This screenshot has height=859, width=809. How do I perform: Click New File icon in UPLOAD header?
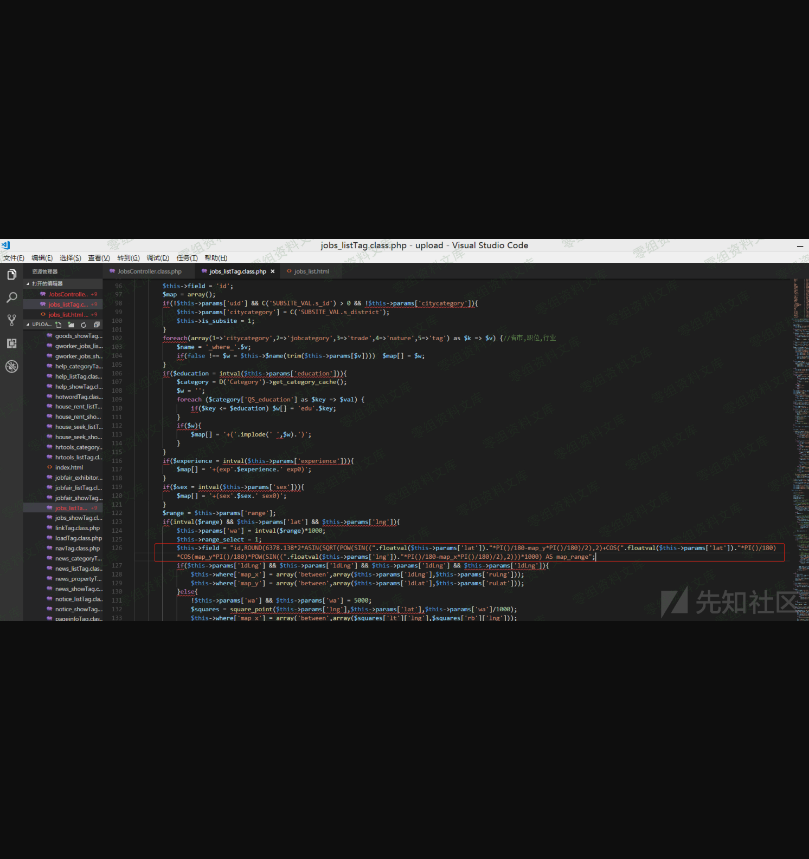58,325
